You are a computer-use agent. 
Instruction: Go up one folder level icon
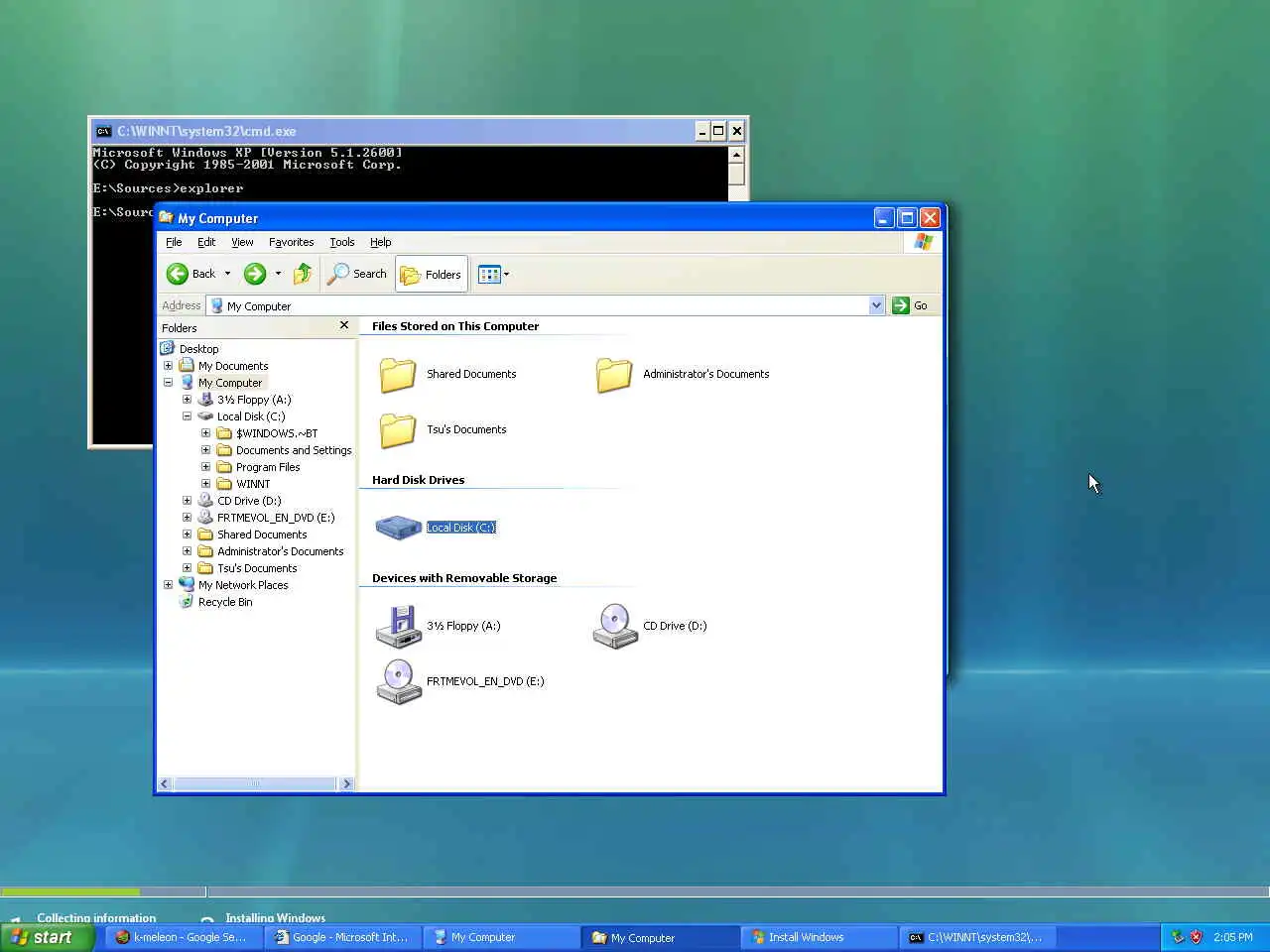tap(303, 274)
